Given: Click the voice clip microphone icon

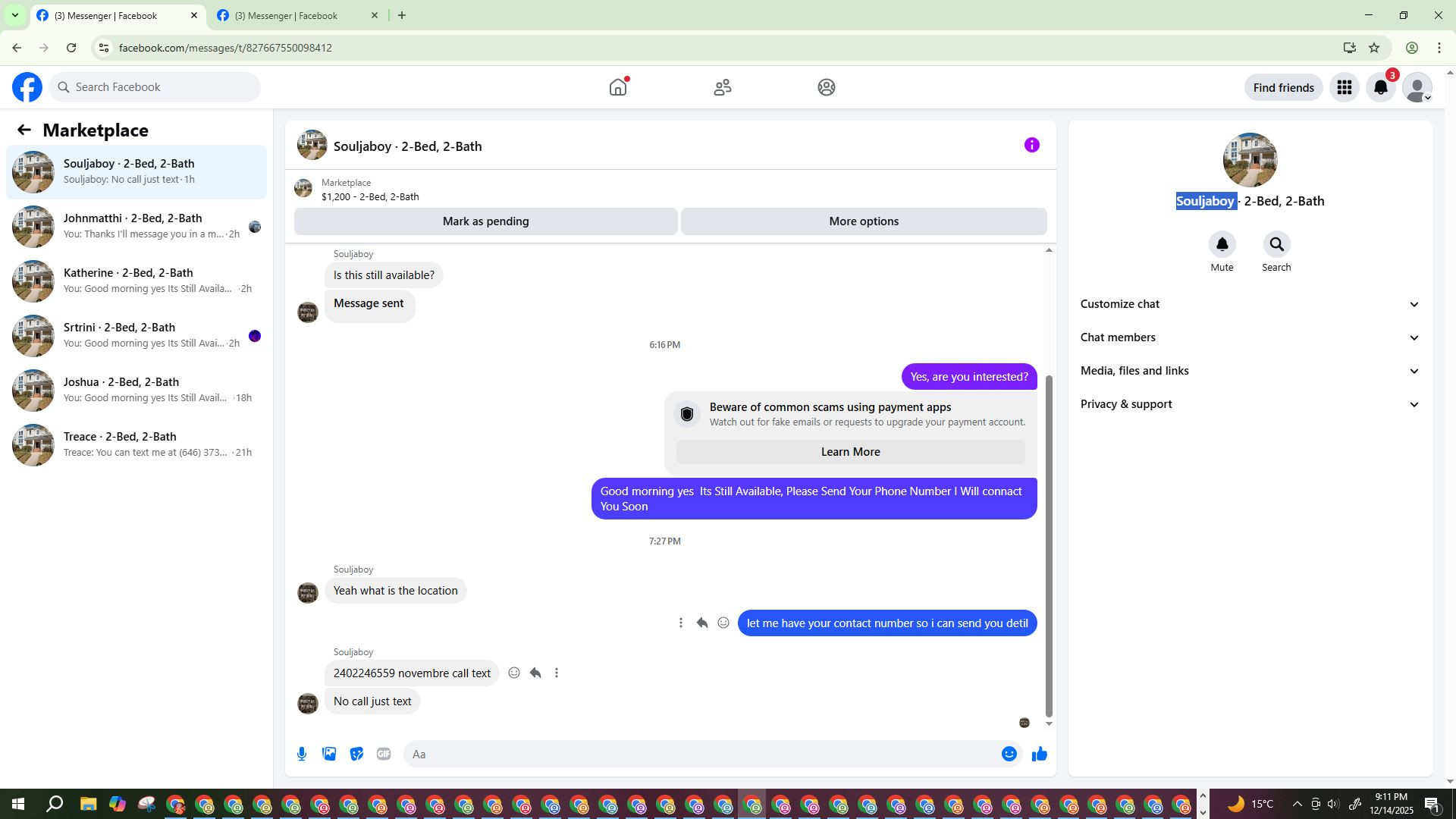Looking at the screenshot, I should click(302, 754).
